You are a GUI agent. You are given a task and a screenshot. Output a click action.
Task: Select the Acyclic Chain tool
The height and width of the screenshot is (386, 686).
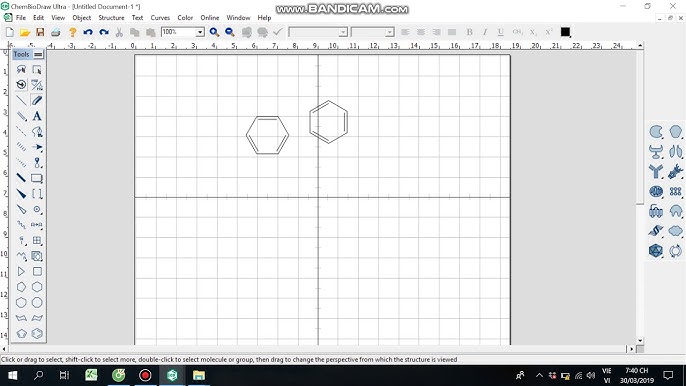(x=21, y=256)
